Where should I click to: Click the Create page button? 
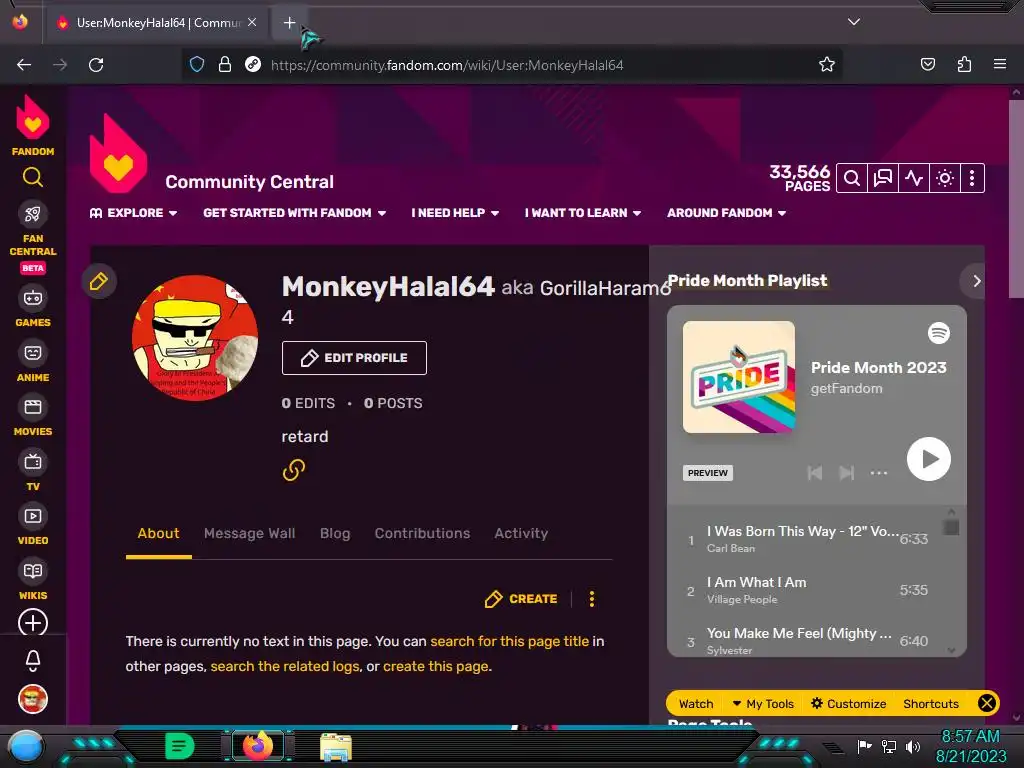click(521, 599)
